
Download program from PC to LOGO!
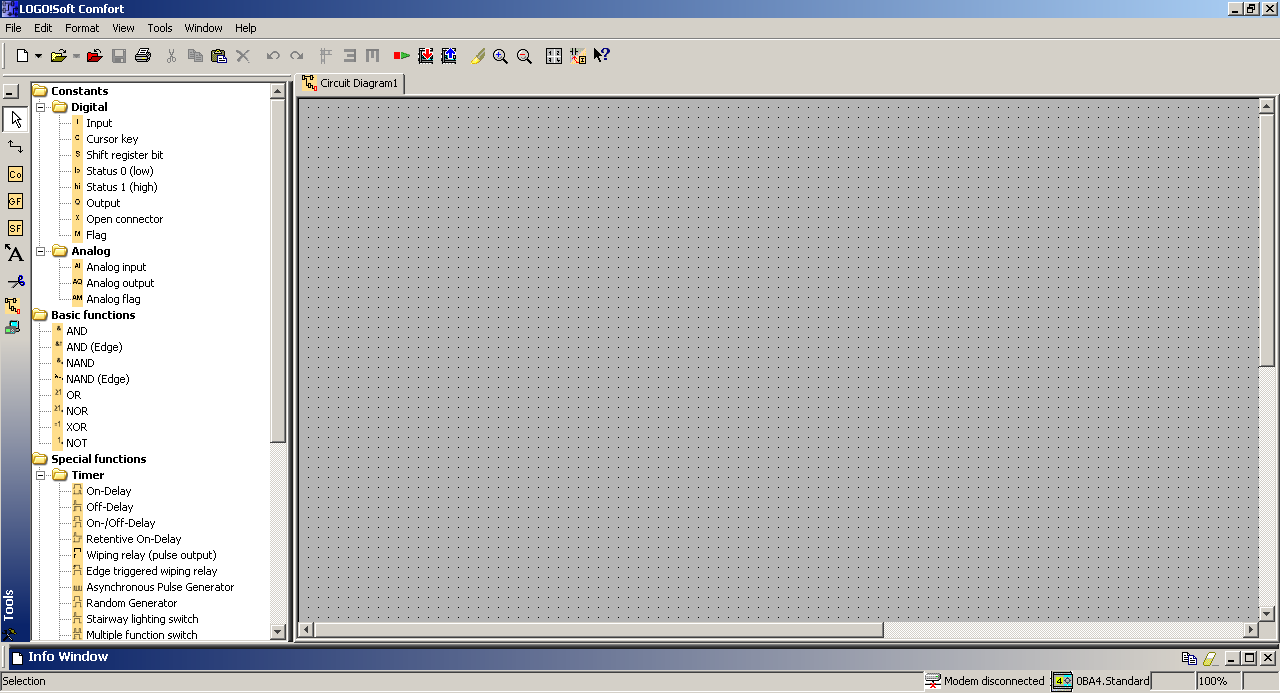point(426,56)
